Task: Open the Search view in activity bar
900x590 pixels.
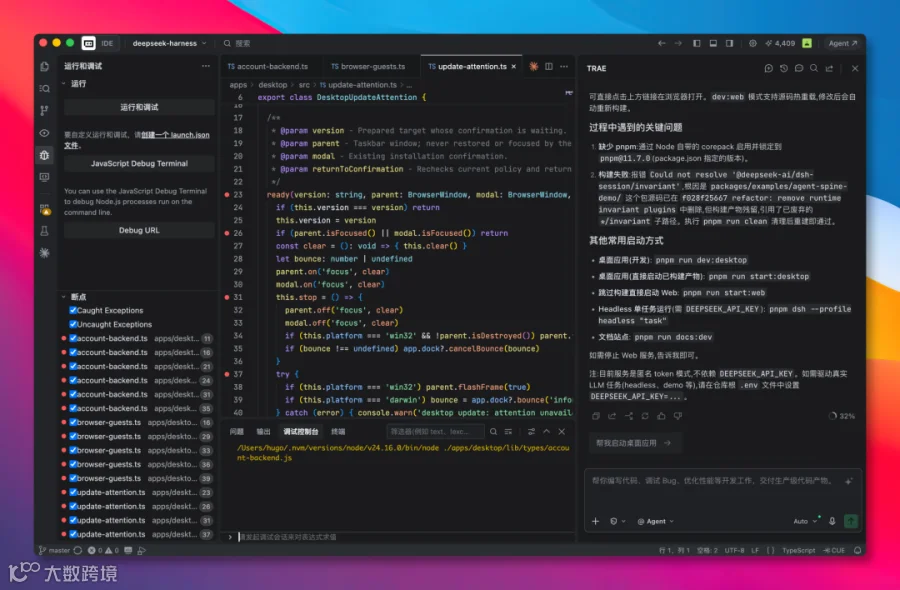Action: pyautogui.click(x=44, y=88)
